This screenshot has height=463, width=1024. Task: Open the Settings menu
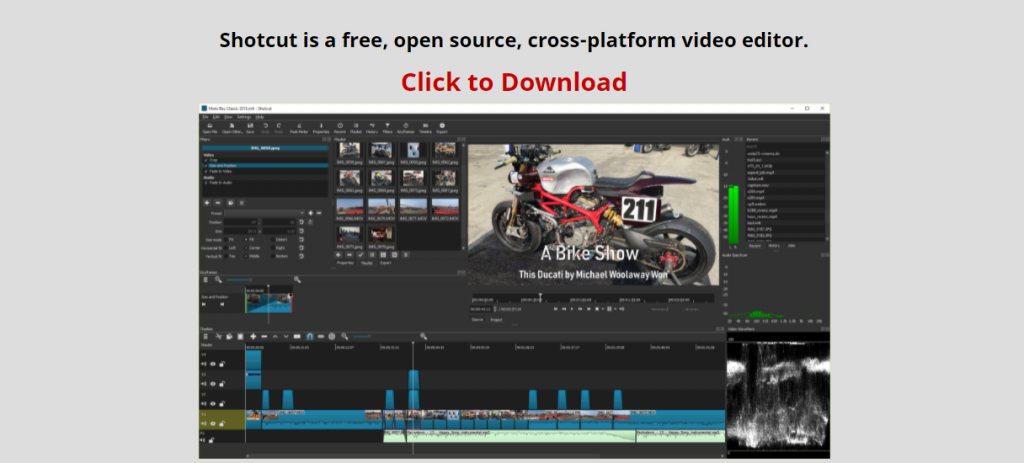point(244,117)
